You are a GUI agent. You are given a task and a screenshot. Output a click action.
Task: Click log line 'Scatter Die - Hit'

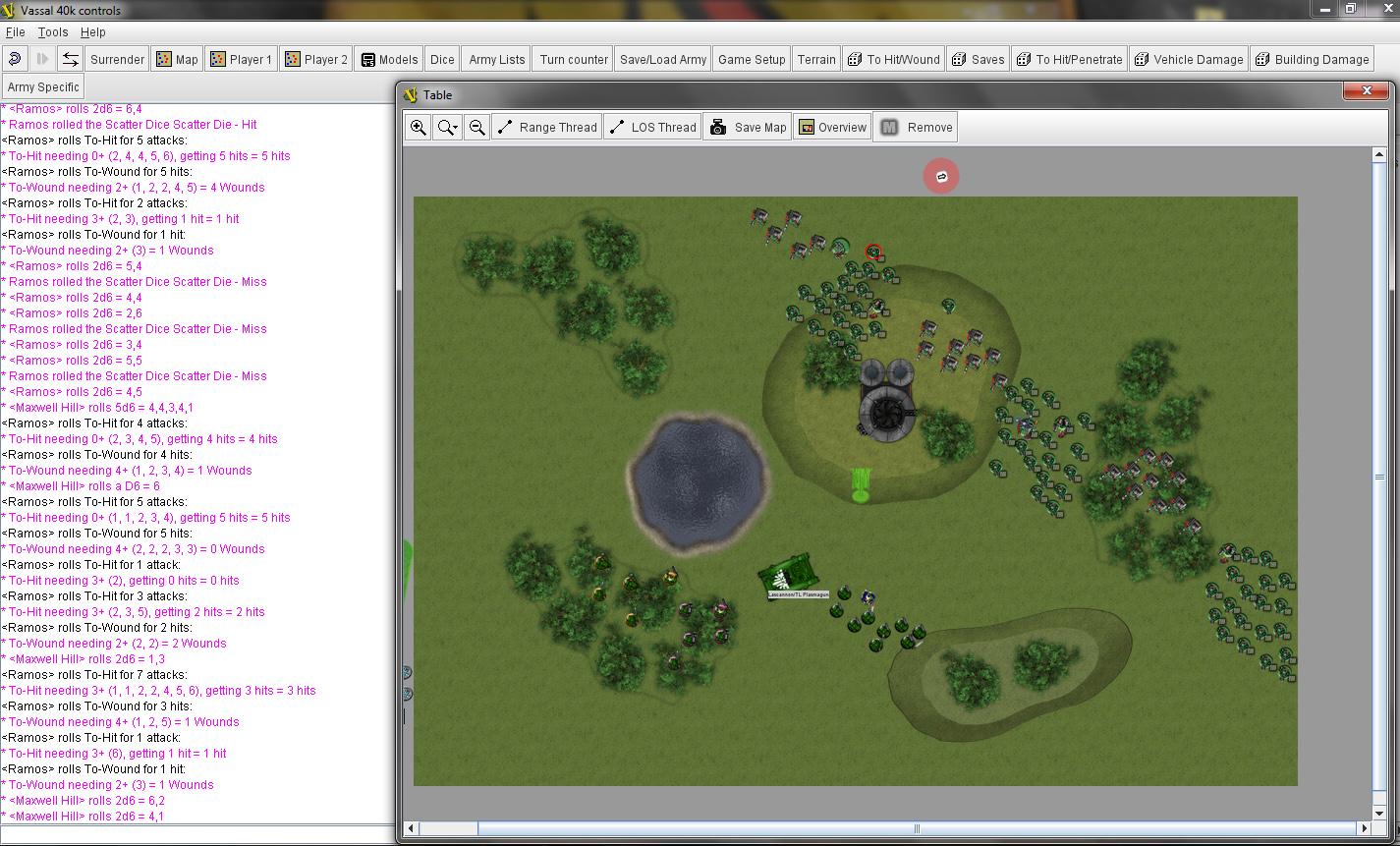click(129, 124)
